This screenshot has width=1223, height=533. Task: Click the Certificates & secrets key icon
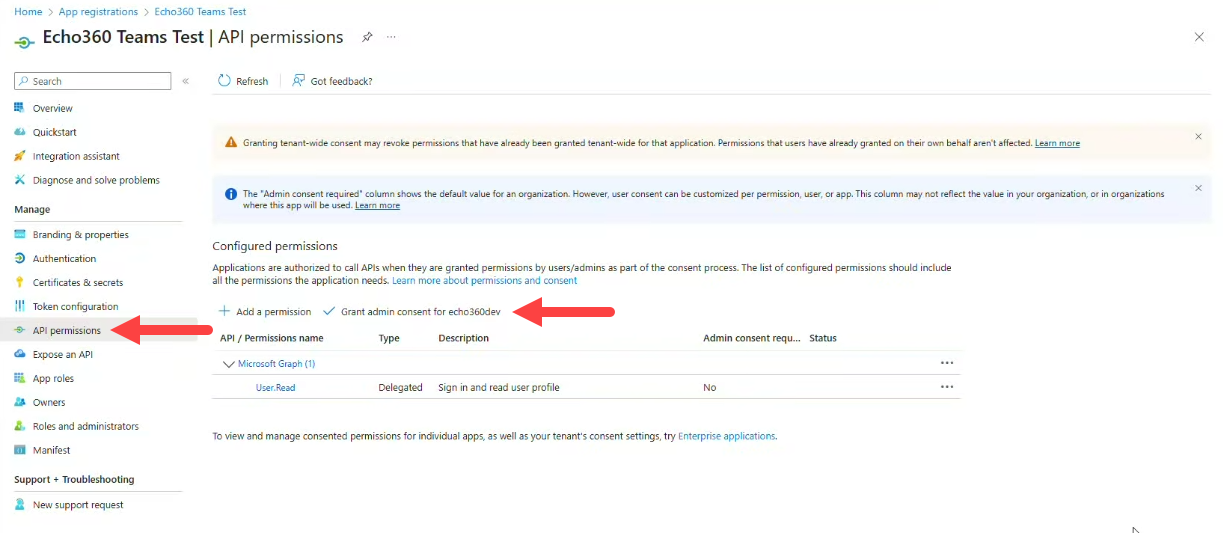(x=20, y=282)
